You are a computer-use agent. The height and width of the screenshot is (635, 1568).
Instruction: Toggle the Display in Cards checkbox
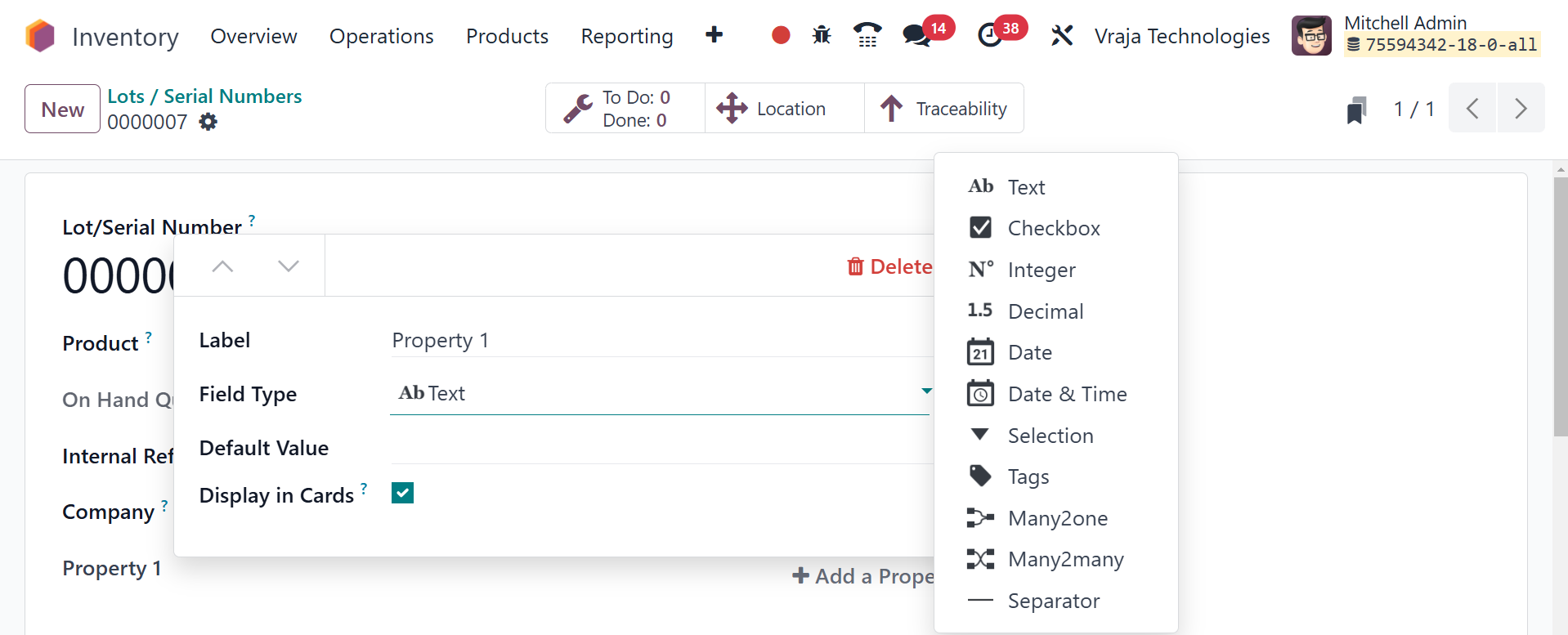pos(402,493)
